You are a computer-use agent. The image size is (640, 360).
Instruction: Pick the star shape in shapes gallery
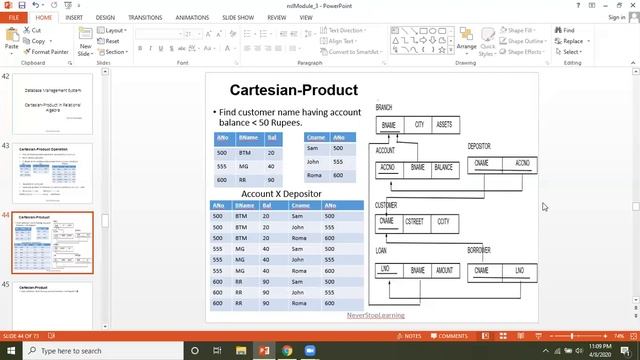pos(442,50)
